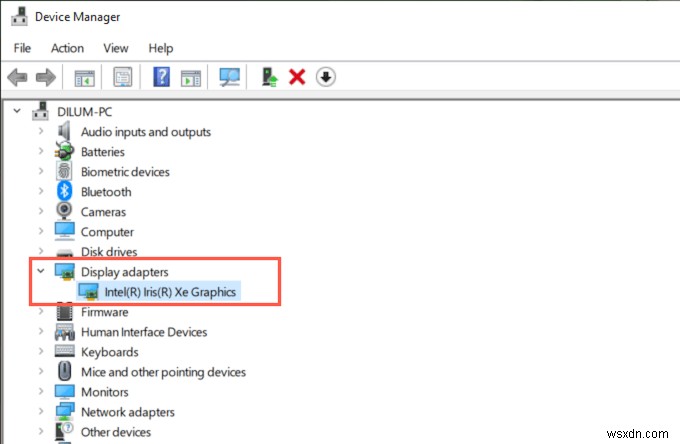Scan for hardware changes icon
680x444 pixels.
[x=229, y=77]
